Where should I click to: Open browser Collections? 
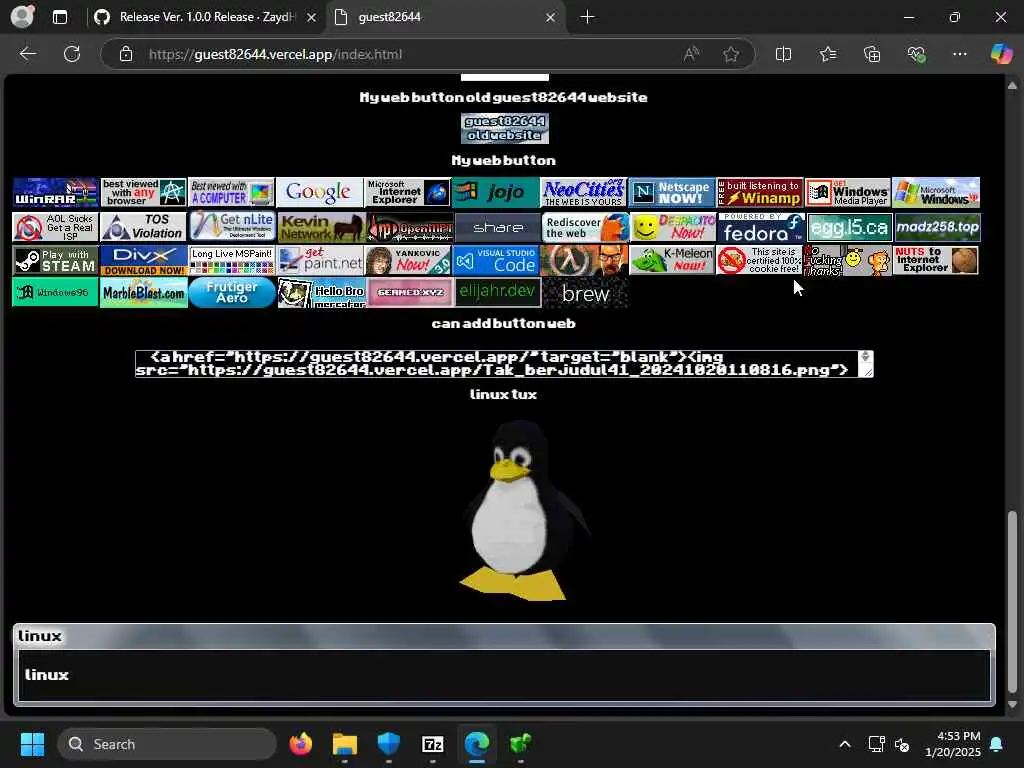coord(872,54)
